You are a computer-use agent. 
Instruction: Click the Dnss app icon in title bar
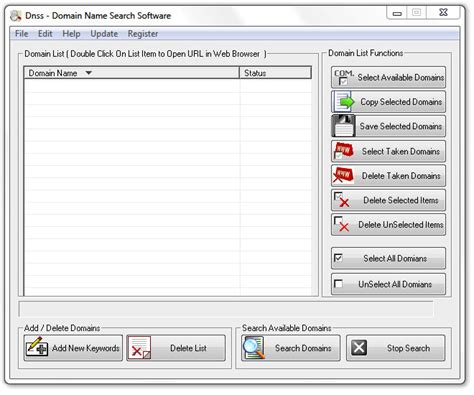coord(15,16)
